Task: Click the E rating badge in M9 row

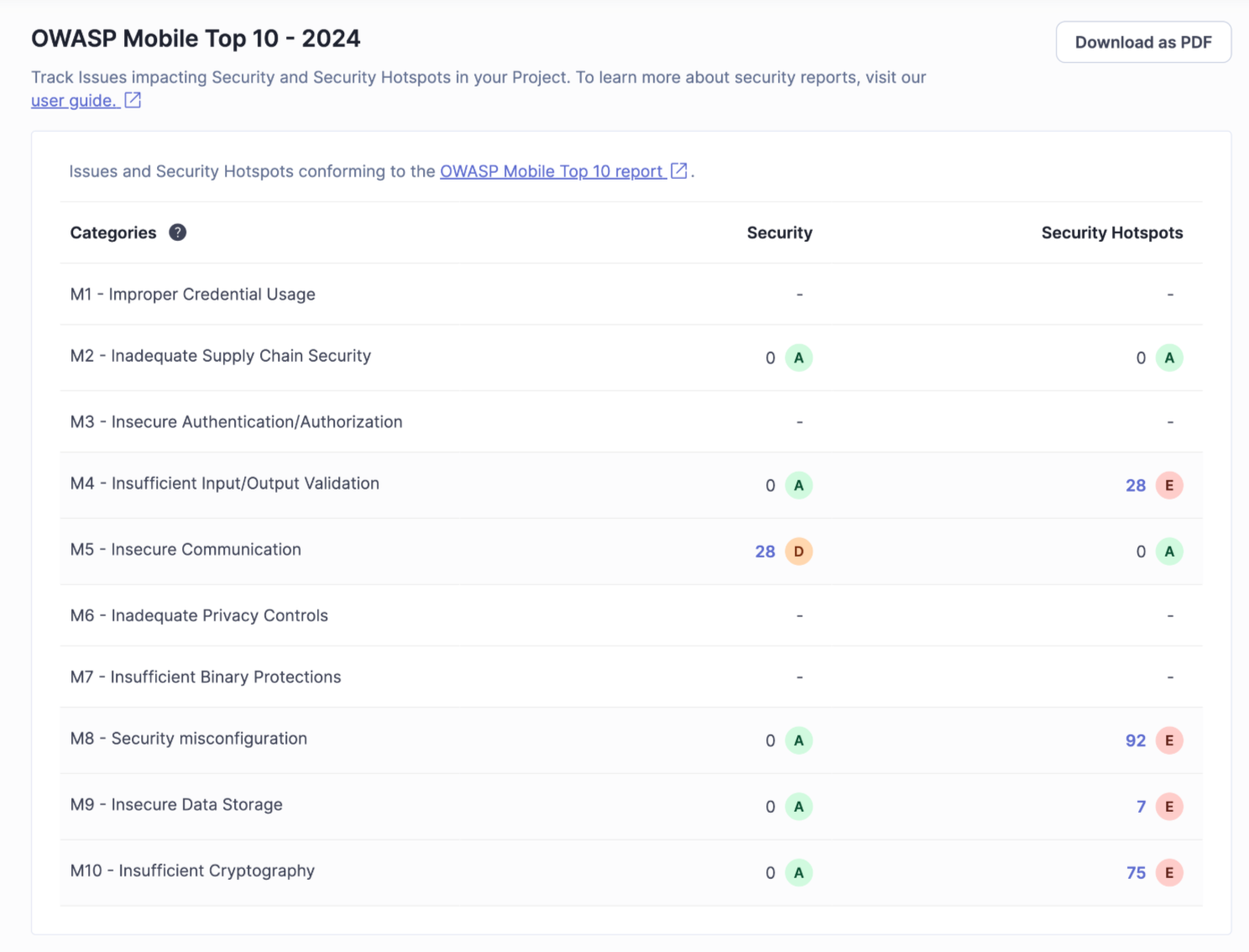Action: pos(1169,807)
